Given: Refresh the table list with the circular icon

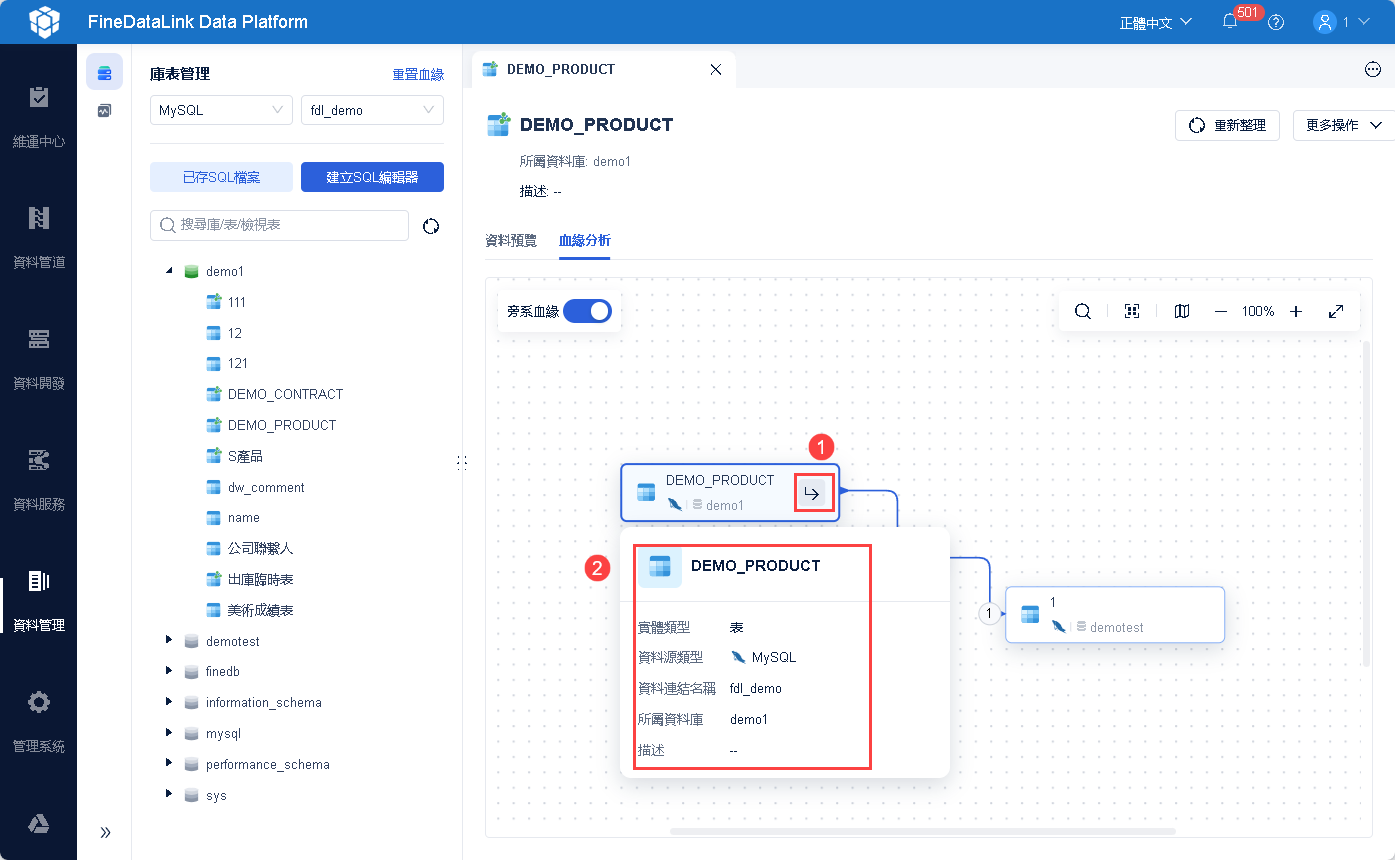Looking at the screenshot, I should pyautogui.click(x=431, y=226).
